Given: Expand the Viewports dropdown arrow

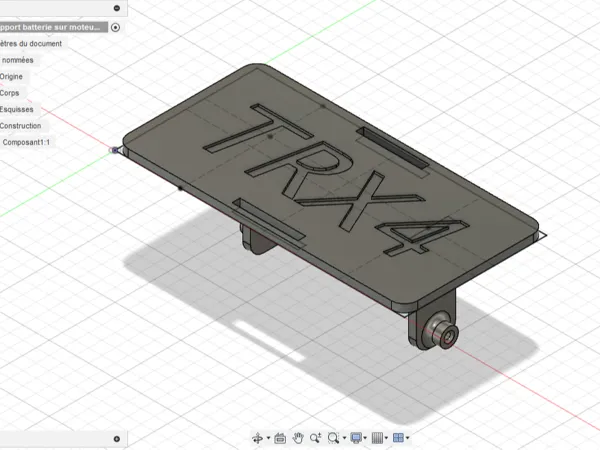Looking at the screenshot, I should click(x=408, y=438).
